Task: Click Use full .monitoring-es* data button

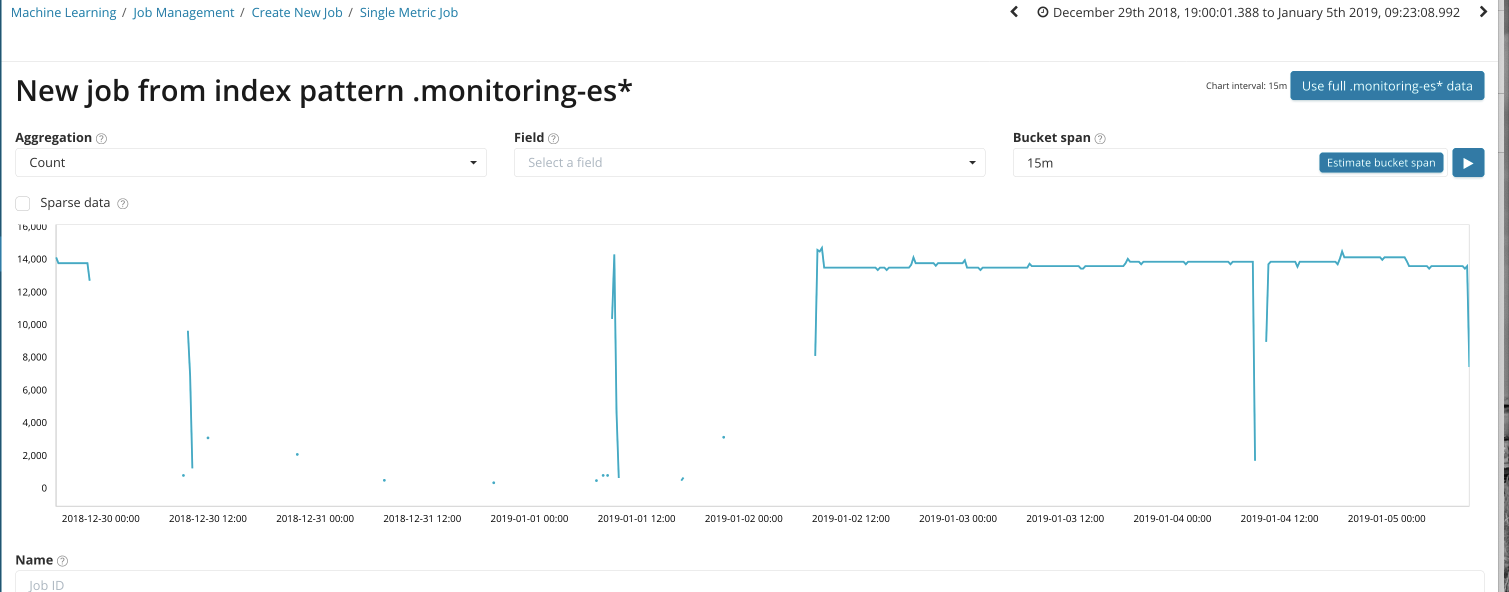Action: tap(1386, 86)
